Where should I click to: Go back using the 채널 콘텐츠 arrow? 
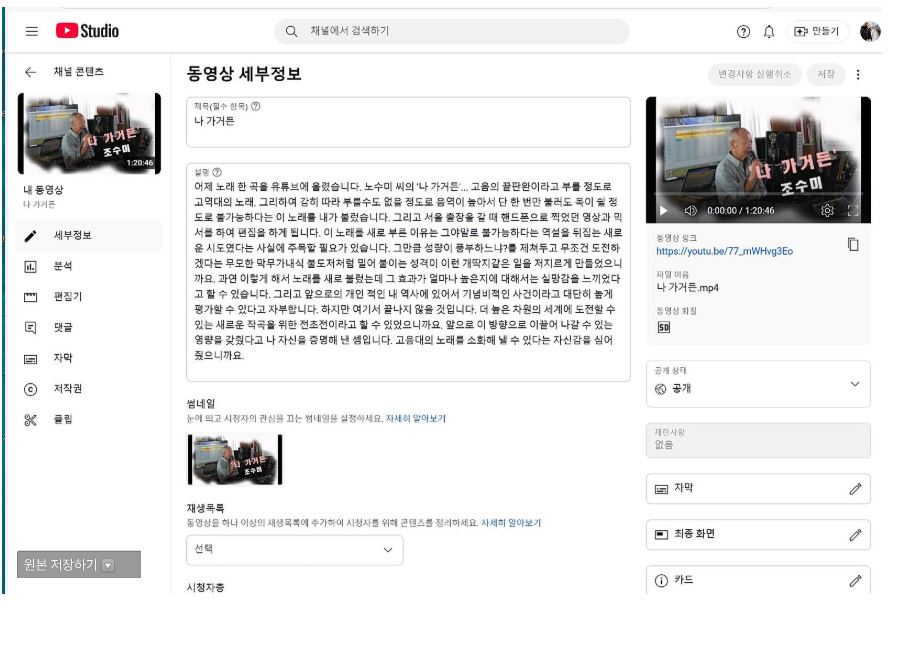(31, 72)
